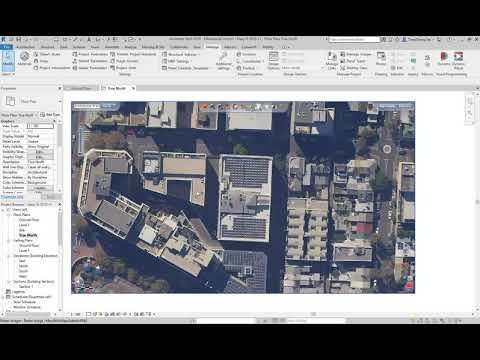Click view scale 1:100 on control bar

(77, 314)
